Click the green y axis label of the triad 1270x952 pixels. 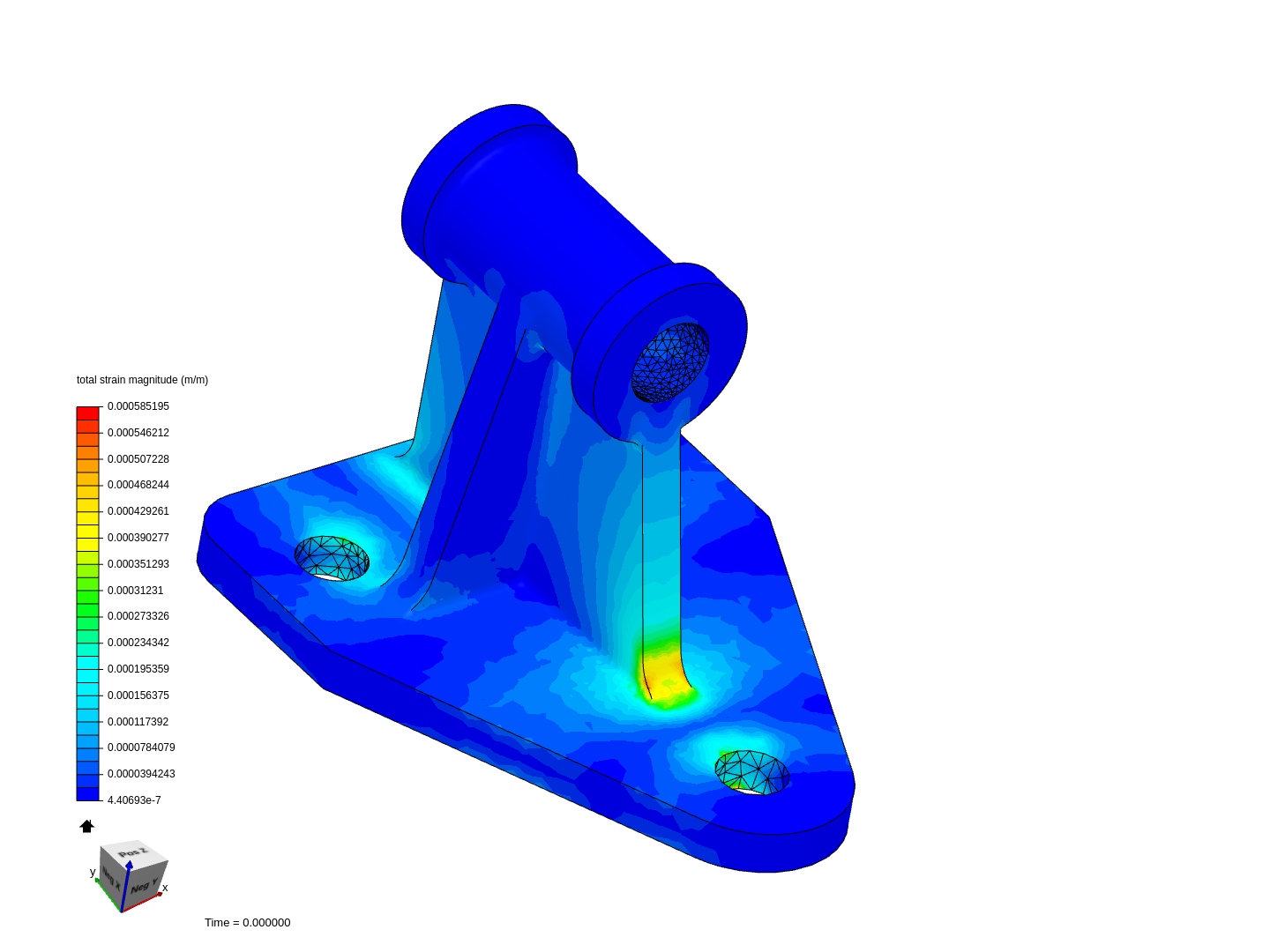[93, 872]
